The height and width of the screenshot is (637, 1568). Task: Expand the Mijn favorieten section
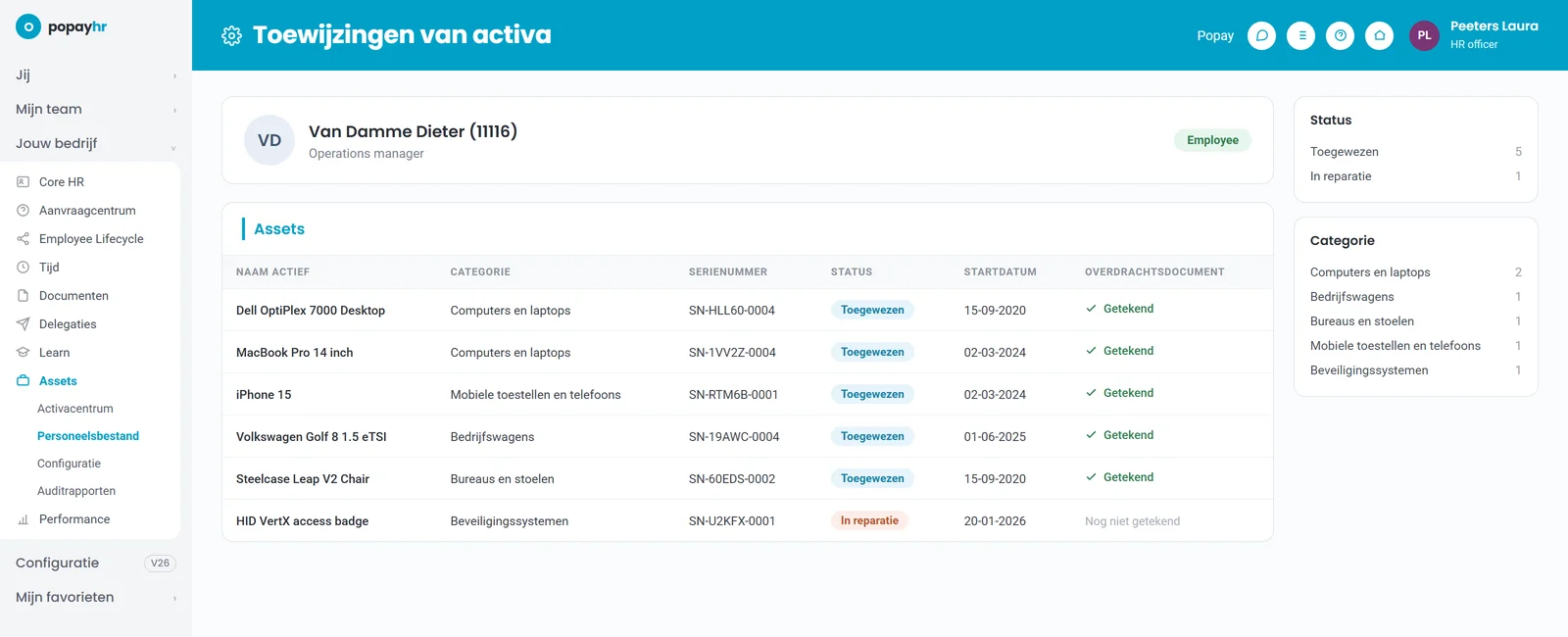tap(96, 598)
